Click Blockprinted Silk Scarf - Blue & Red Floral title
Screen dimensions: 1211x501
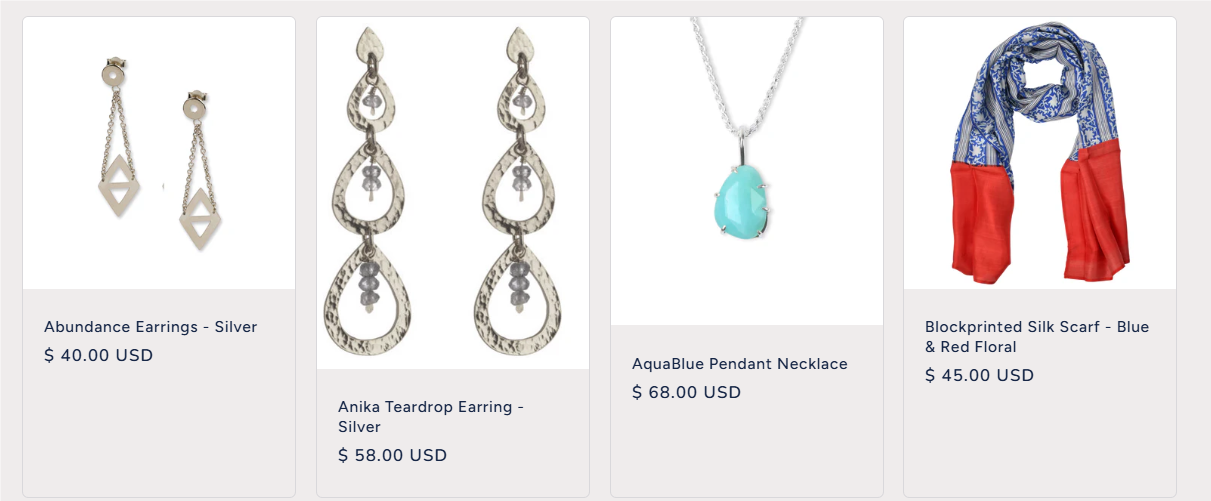[1037, 337]
